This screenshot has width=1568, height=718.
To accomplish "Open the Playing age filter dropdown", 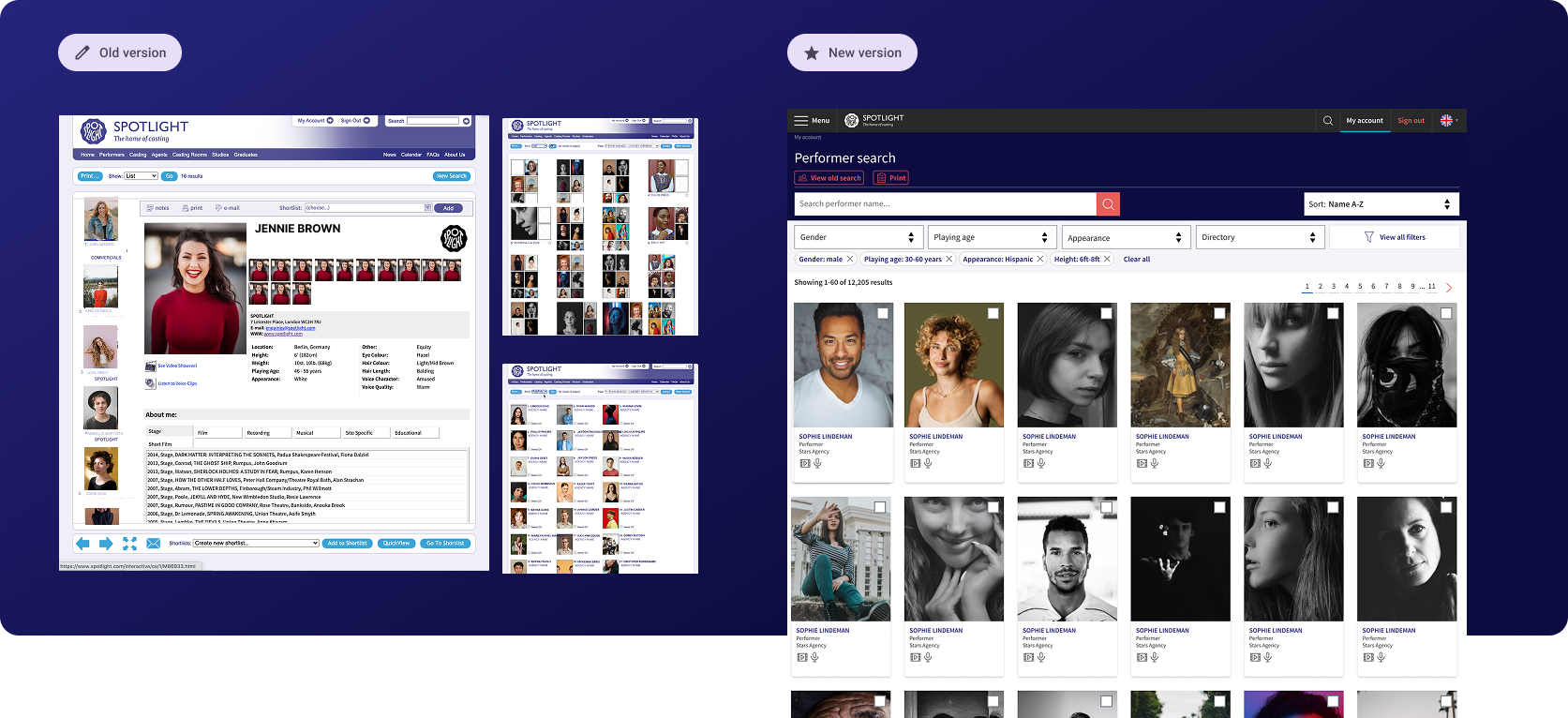I will point(992,237).
